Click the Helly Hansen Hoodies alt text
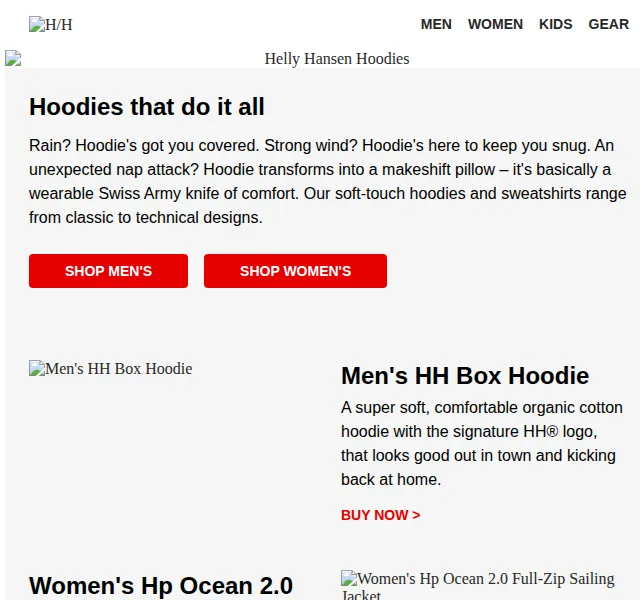 337,59
